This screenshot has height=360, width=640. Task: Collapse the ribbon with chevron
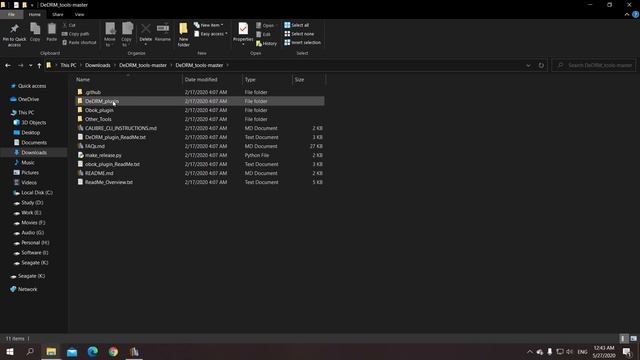pyautogui.click(x=627, y=14)
